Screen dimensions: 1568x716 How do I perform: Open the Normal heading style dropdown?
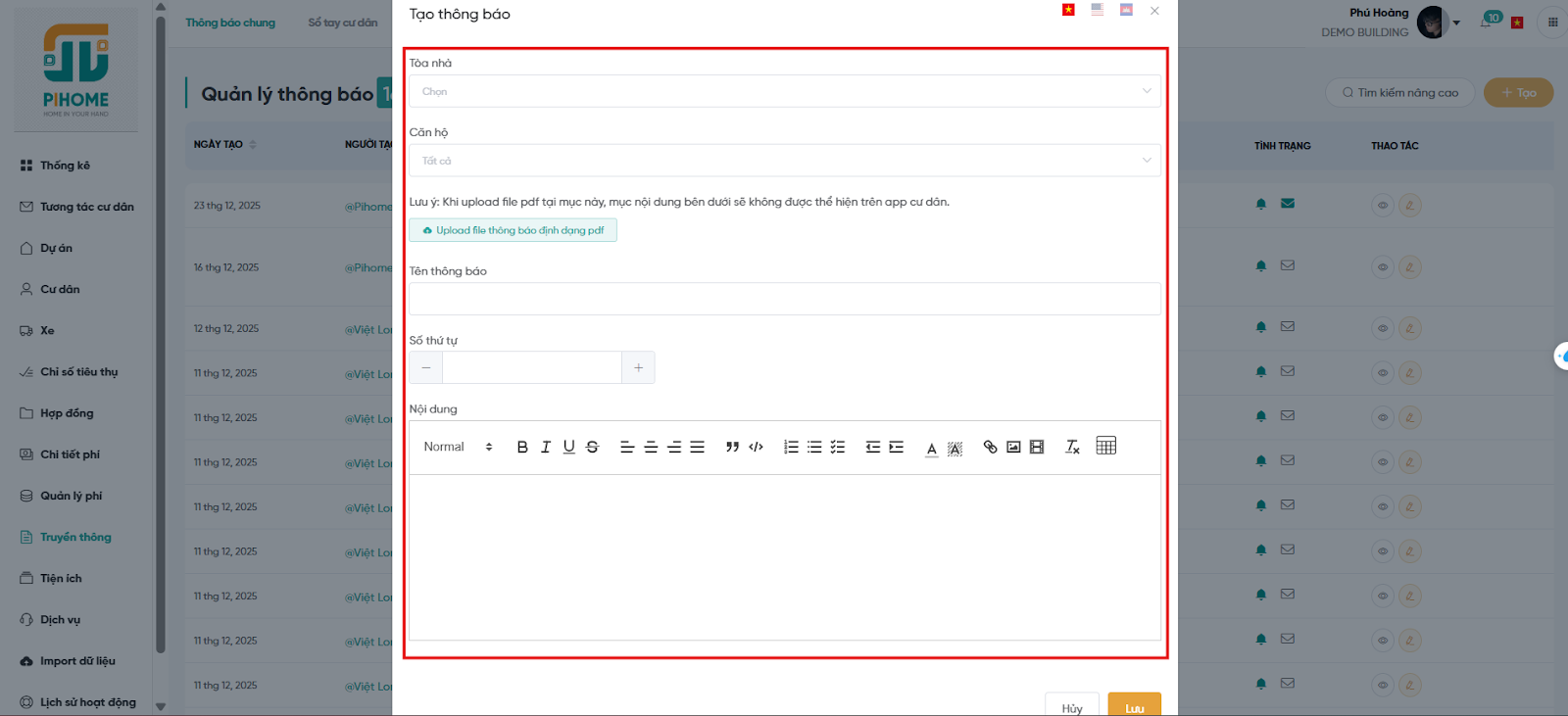point(458,447)
